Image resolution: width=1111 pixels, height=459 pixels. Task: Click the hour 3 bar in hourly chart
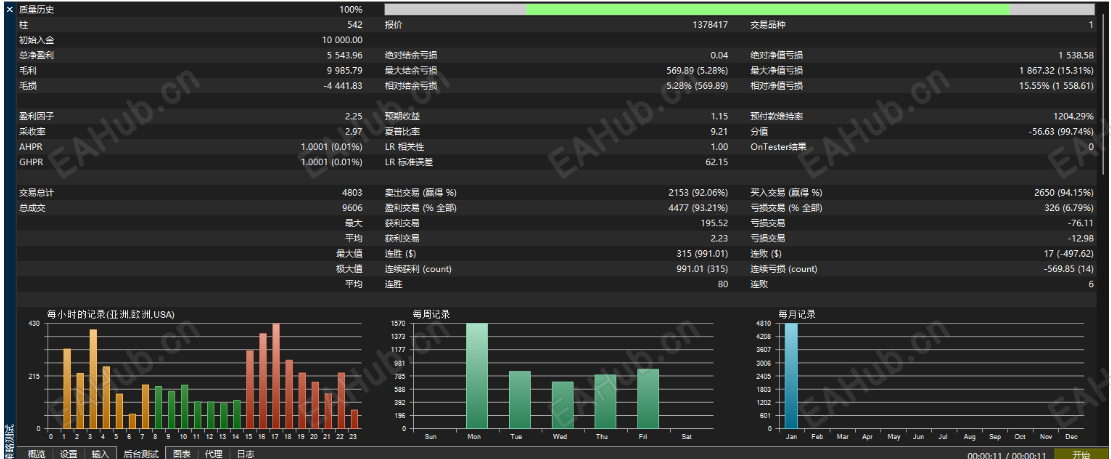(x=94, y=379)
